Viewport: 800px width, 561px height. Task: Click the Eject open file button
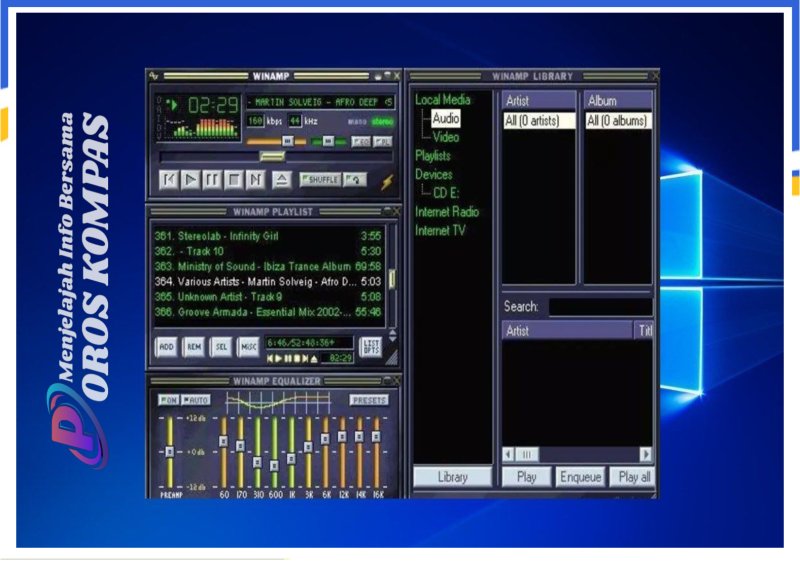pos(281,180)
